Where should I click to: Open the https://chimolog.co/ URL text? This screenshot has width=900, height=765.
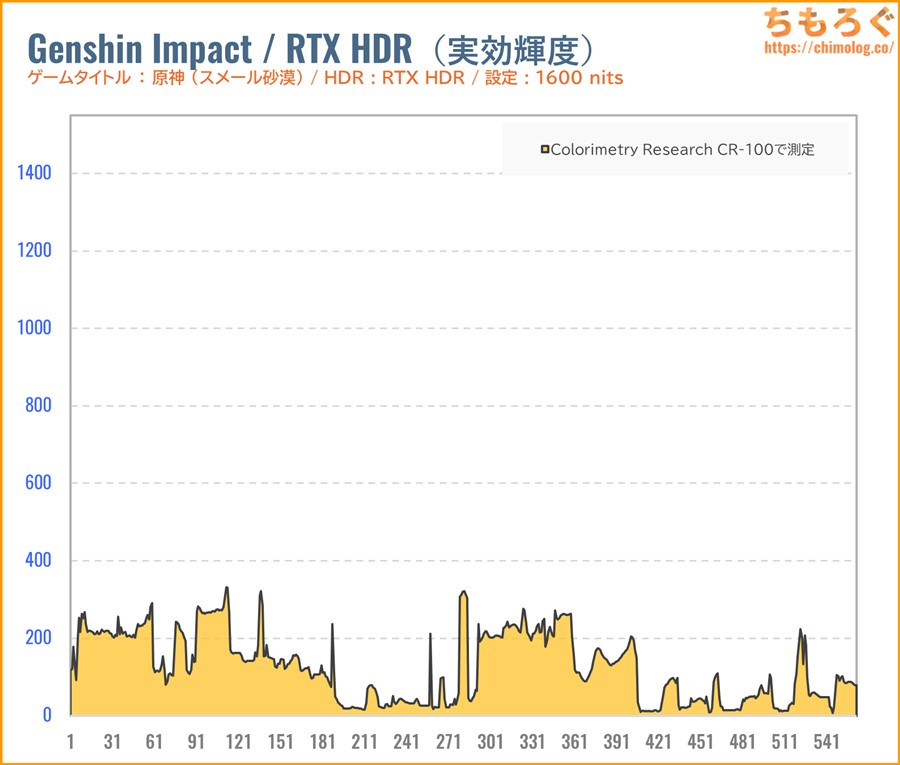tap(828, 48)
